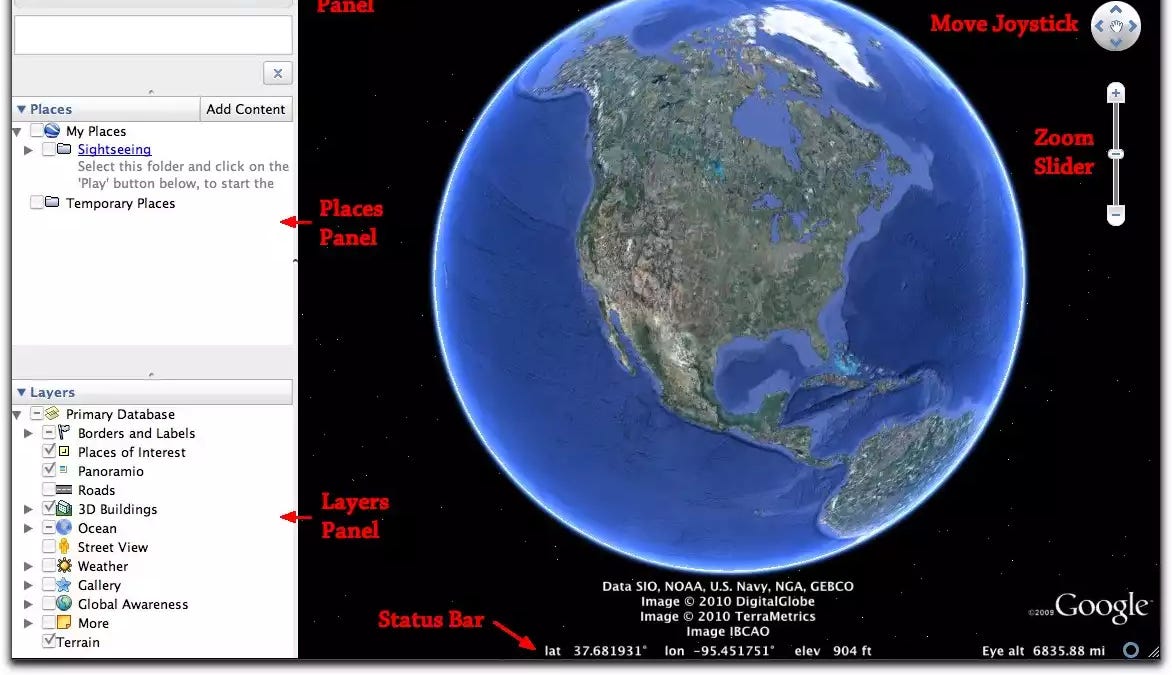Click the plus on the Zoom Slider
Viewport: 1172px width, 675px height.
(x=1115, y=92)
